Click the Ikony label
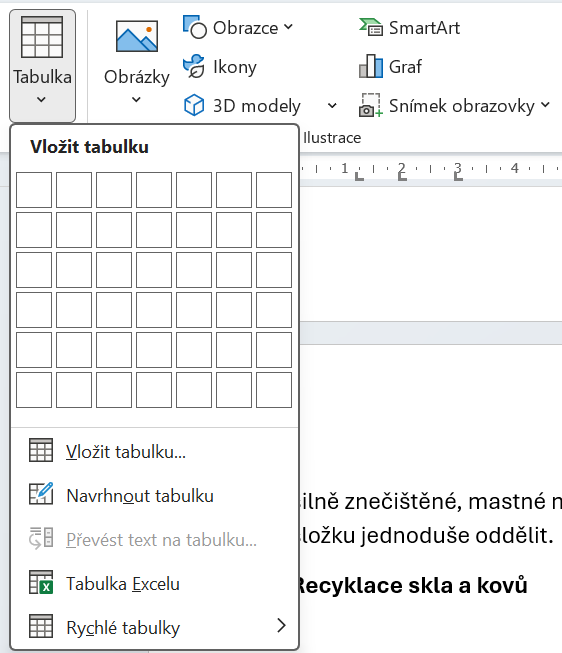 (x=235, y=67)
